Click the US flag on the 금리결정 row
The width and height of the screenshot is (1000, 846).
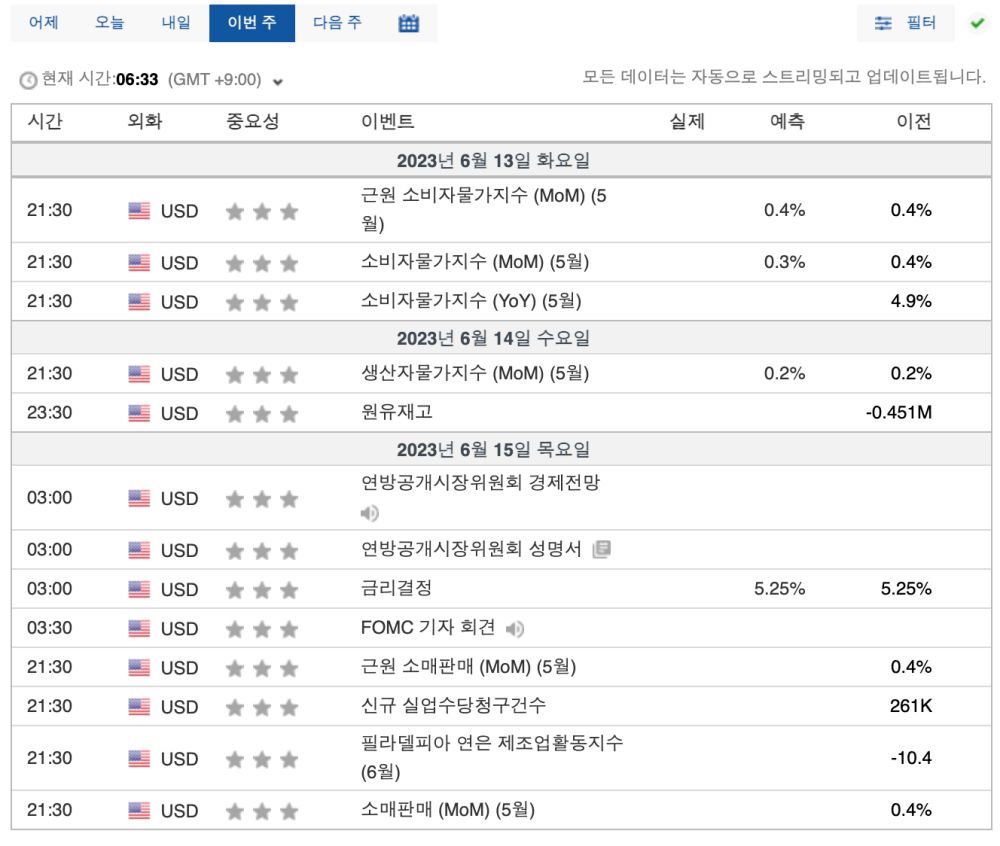(137, 589)
